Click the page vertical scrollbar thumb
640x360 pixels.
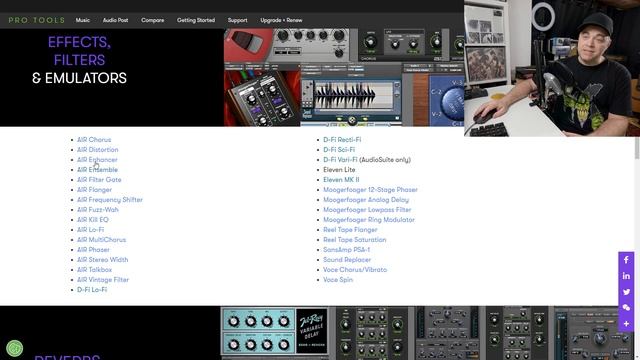click(x=637, y=148)
